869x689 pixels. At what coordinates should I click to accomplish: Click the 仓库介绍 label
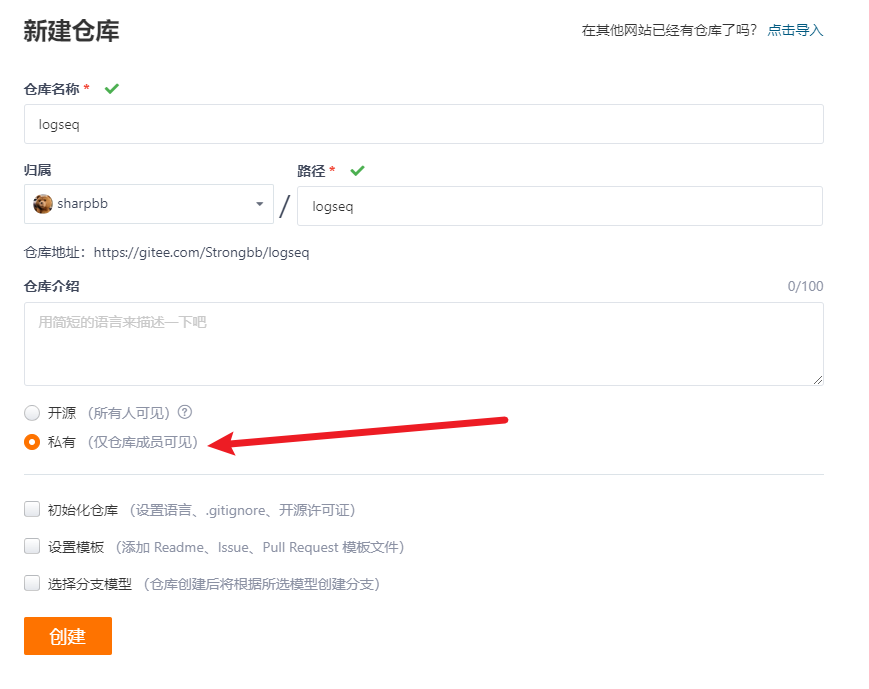click(52, 287)
